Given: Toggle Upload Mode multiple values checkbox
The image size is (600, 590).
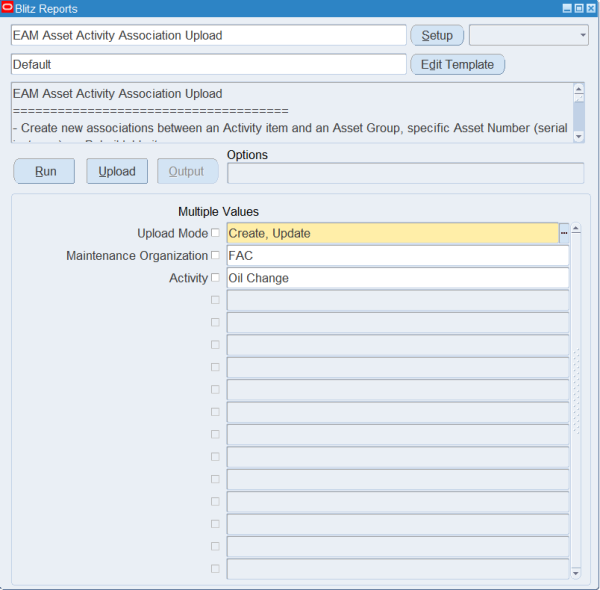Looking at the screenshot, I should click(x=215, y=233).
